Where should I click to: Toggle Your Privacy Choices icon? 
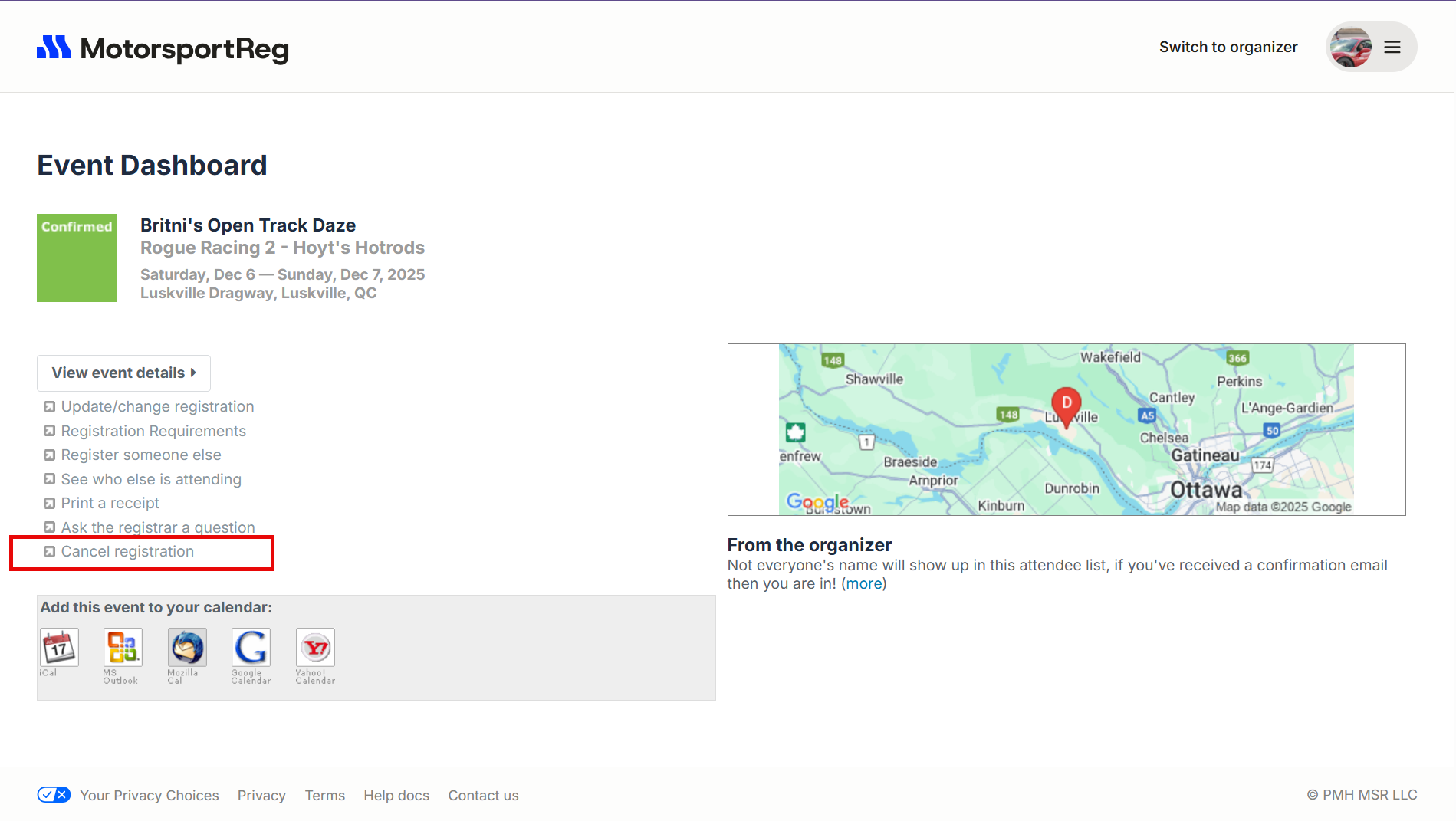coord(54,794)
